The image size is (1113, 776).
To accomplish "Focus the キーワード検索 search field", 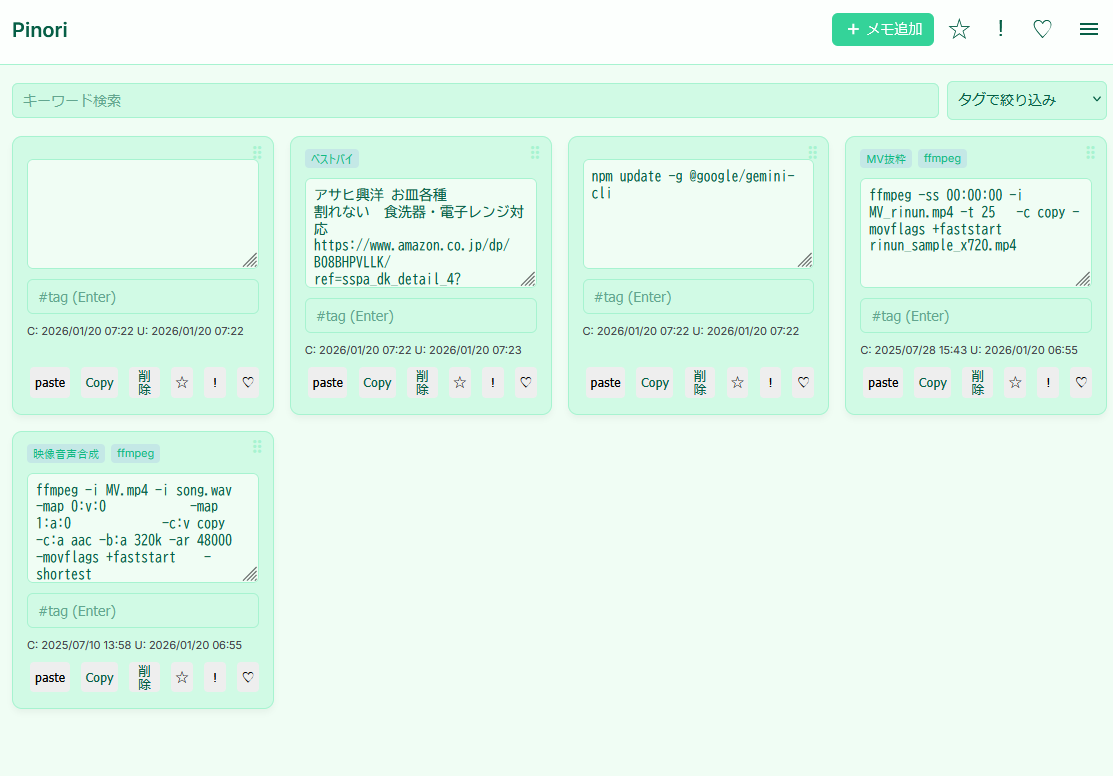I will click(x=475, y=100).
